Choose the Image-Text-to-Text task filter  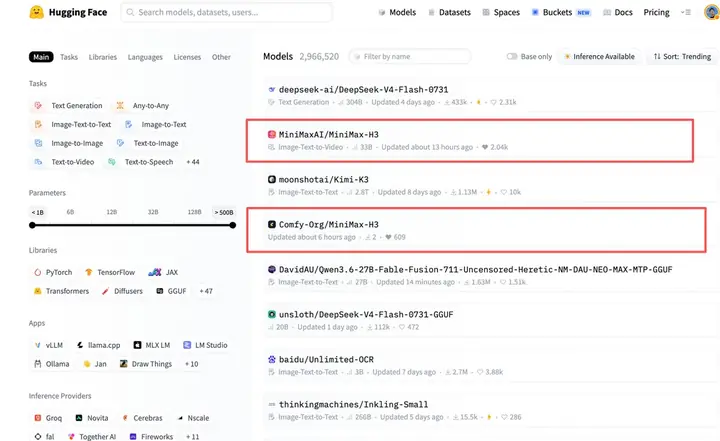pos(73,124)
